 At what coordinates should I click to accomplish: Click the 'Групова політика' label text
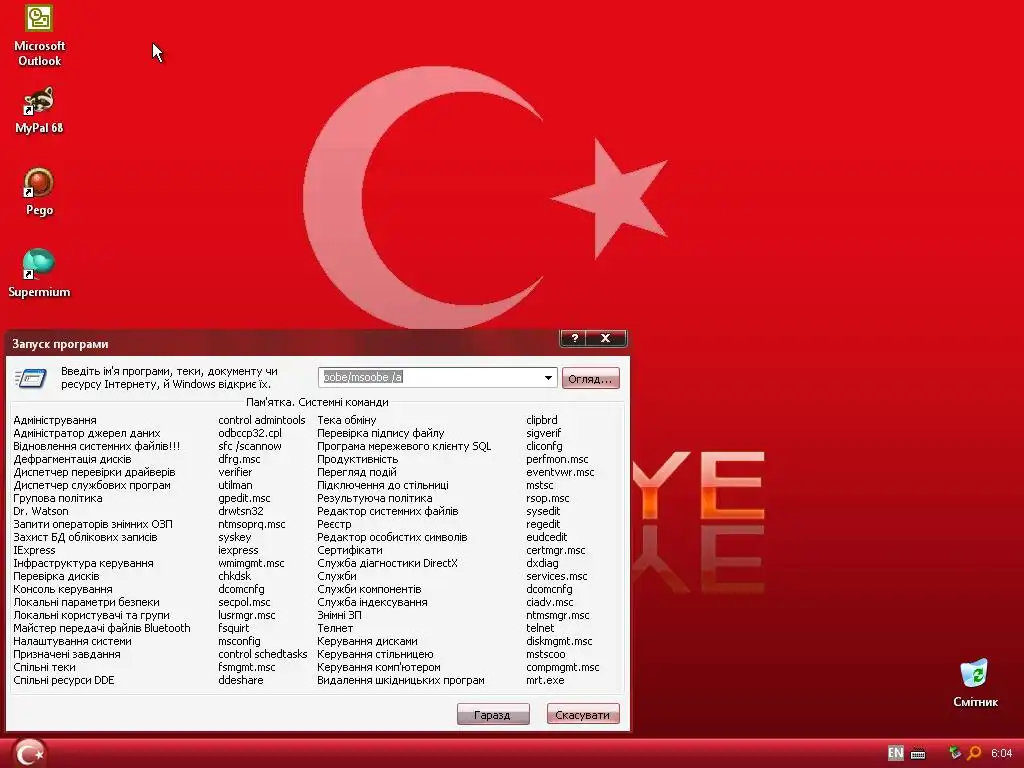point(57,498)
